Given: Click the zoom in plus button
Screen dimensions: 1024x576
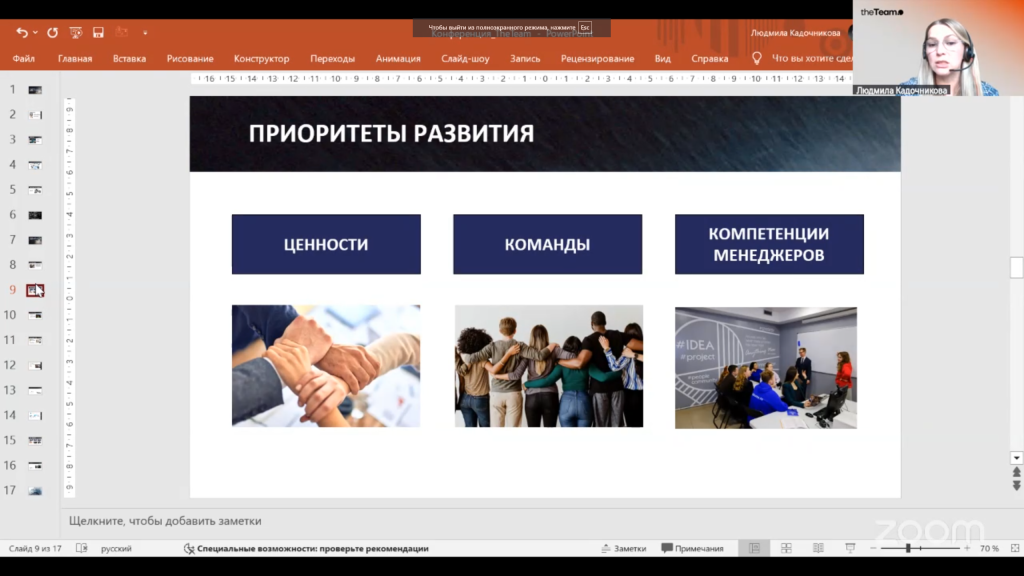Looking at the screenshot, I should tap(967, 549).
